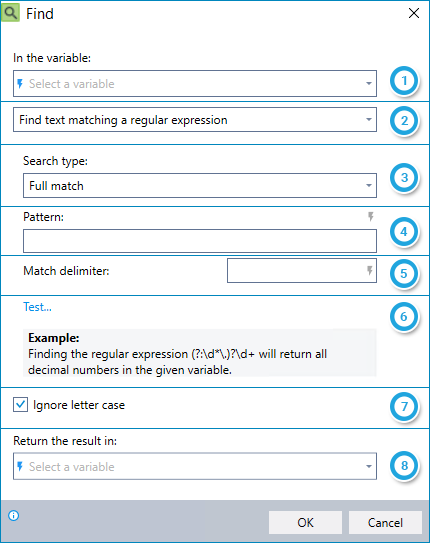430x543 pixels.
Task: Expand the 'Return the result in' variable dropdown
Action: [x=195, y=466]
